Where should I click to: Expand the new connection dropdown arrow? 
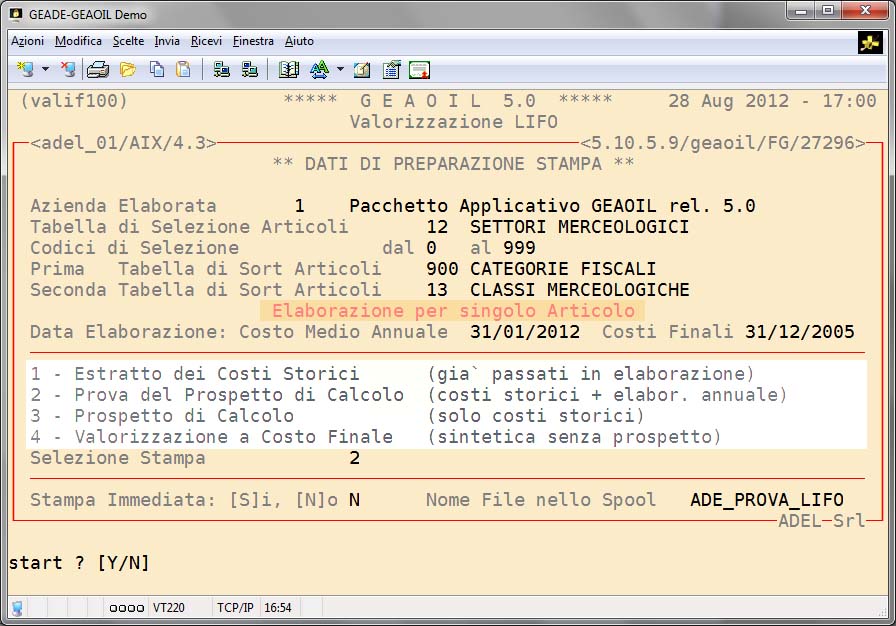[46, 70]
